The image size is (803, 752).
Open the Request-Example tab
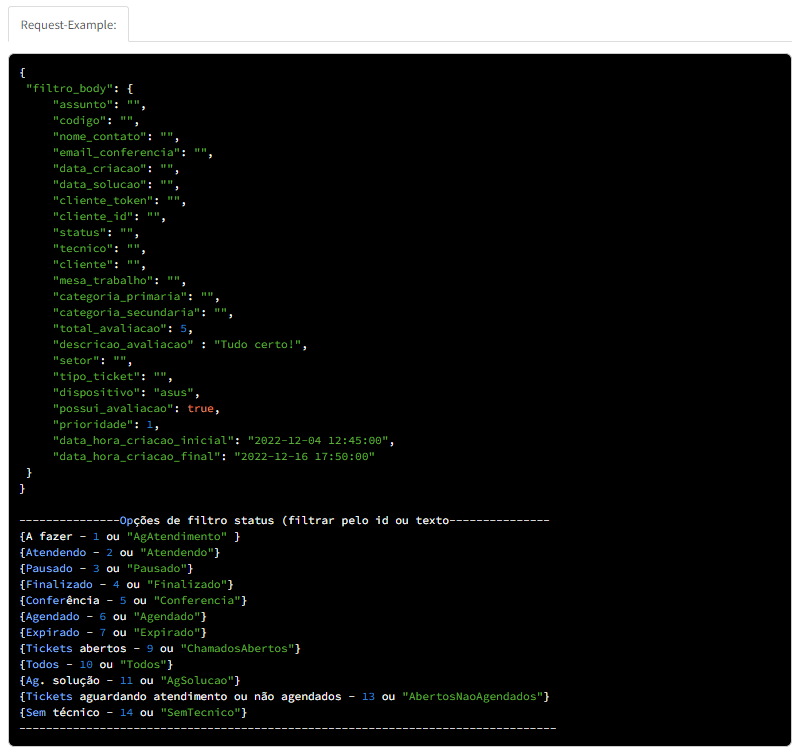[69, 25]
